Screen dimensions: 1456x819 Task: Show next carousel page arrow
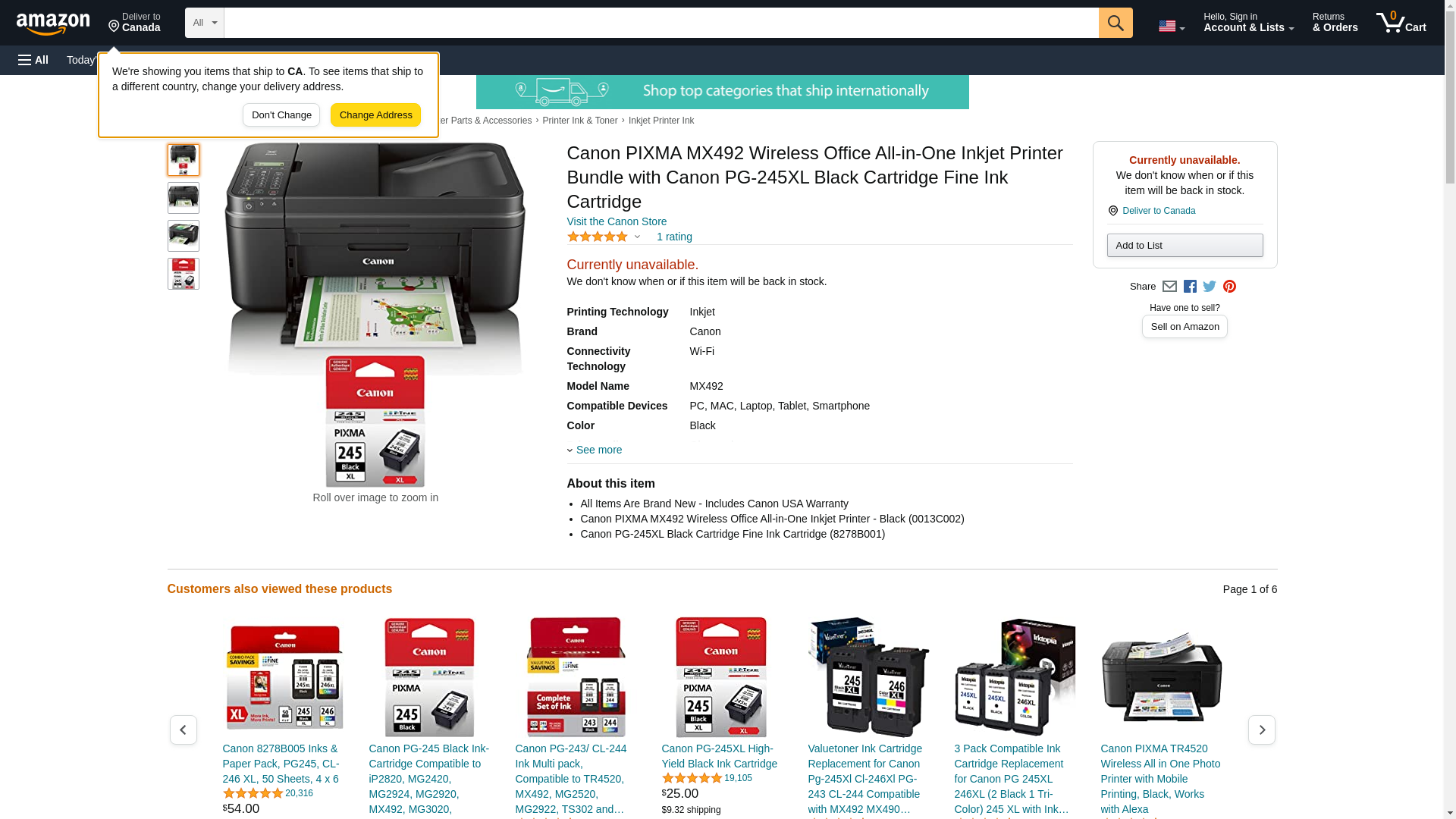pos(1262,730)
